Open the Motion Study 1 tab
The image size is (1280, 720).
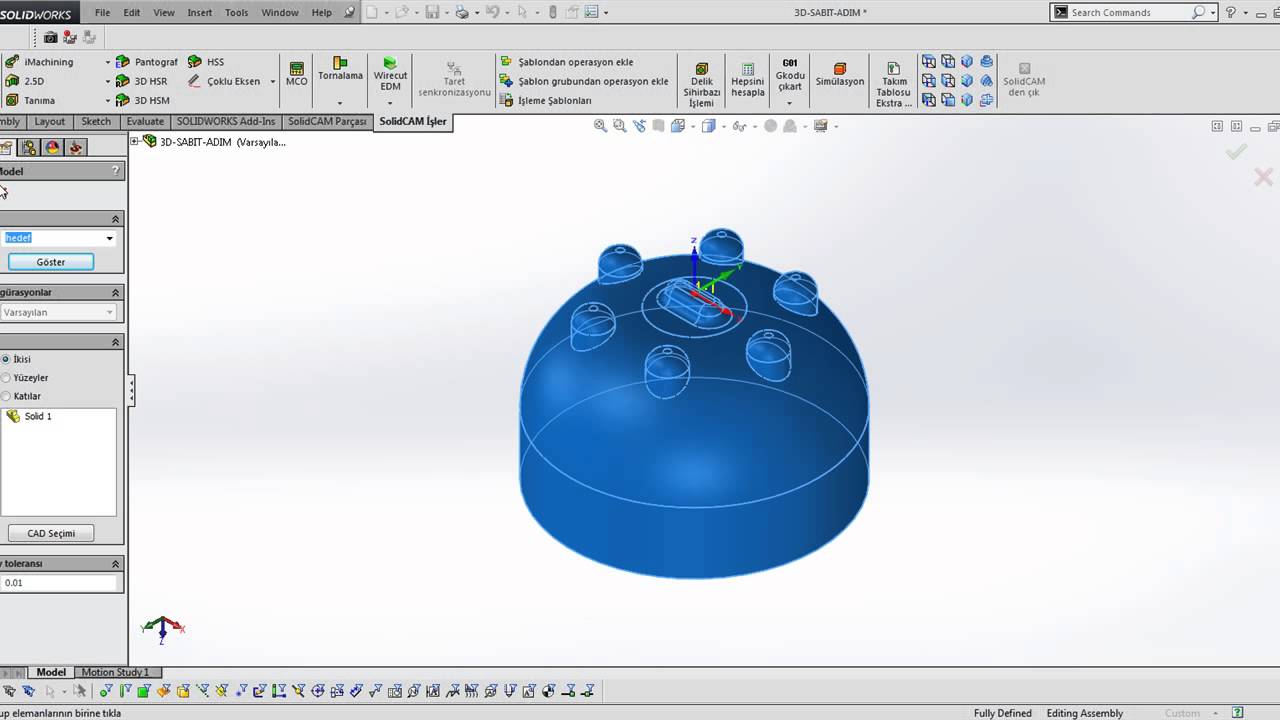[x=115, y=673]
